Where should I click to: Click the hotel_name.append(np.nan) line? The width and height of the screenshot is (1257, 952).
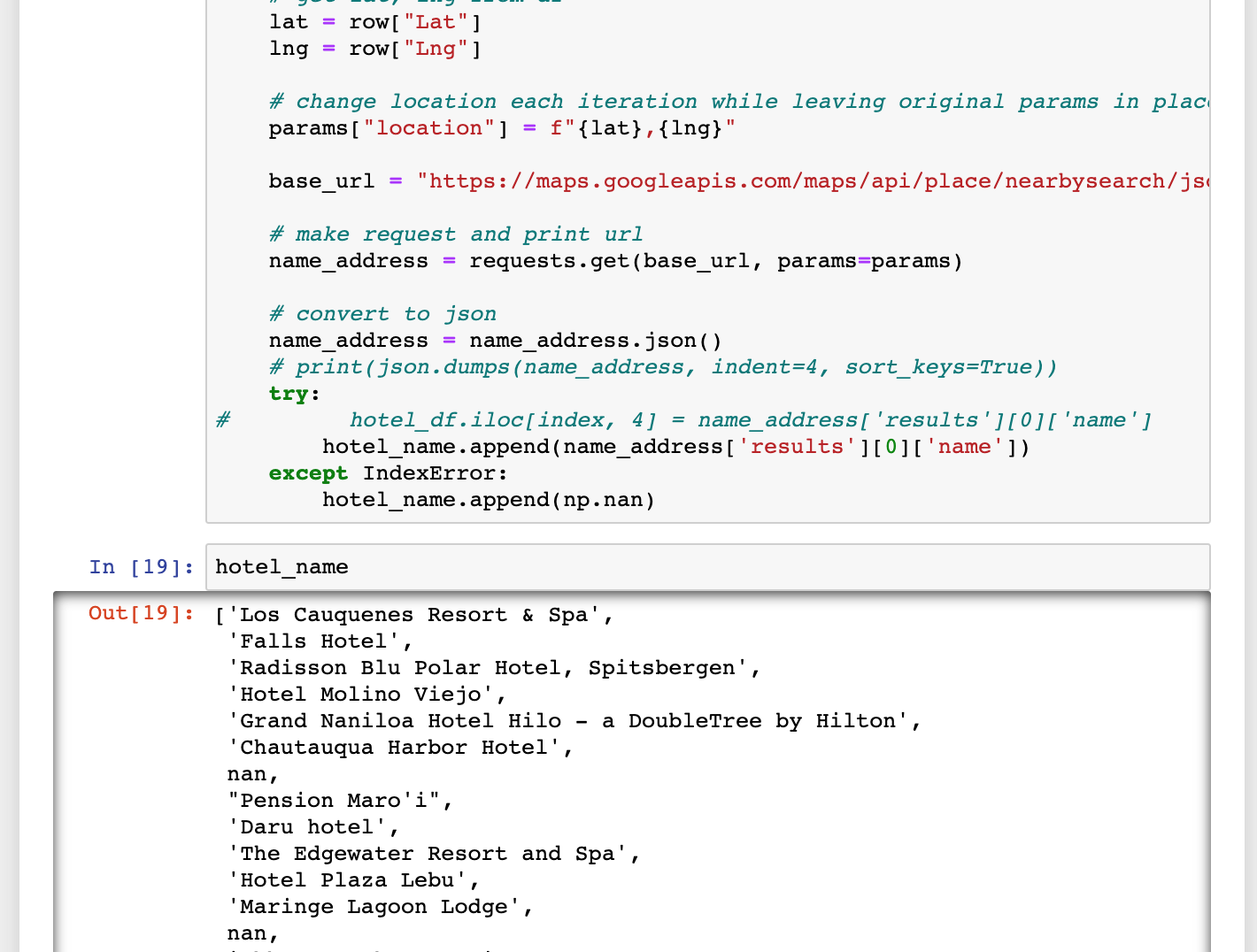click(489, 500)
